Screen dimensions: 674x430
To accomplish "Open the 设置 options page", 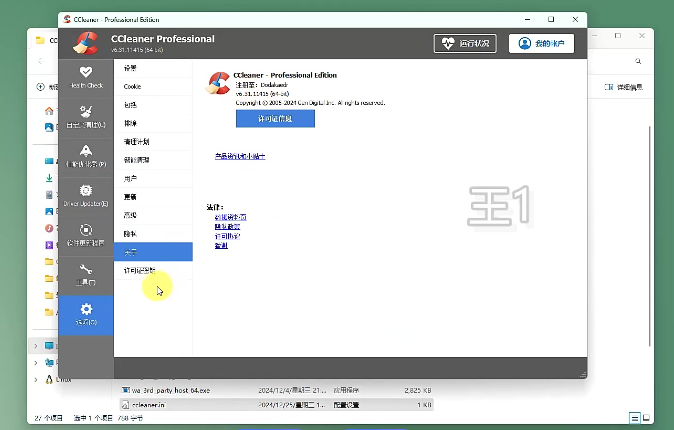I will (153, 68).
